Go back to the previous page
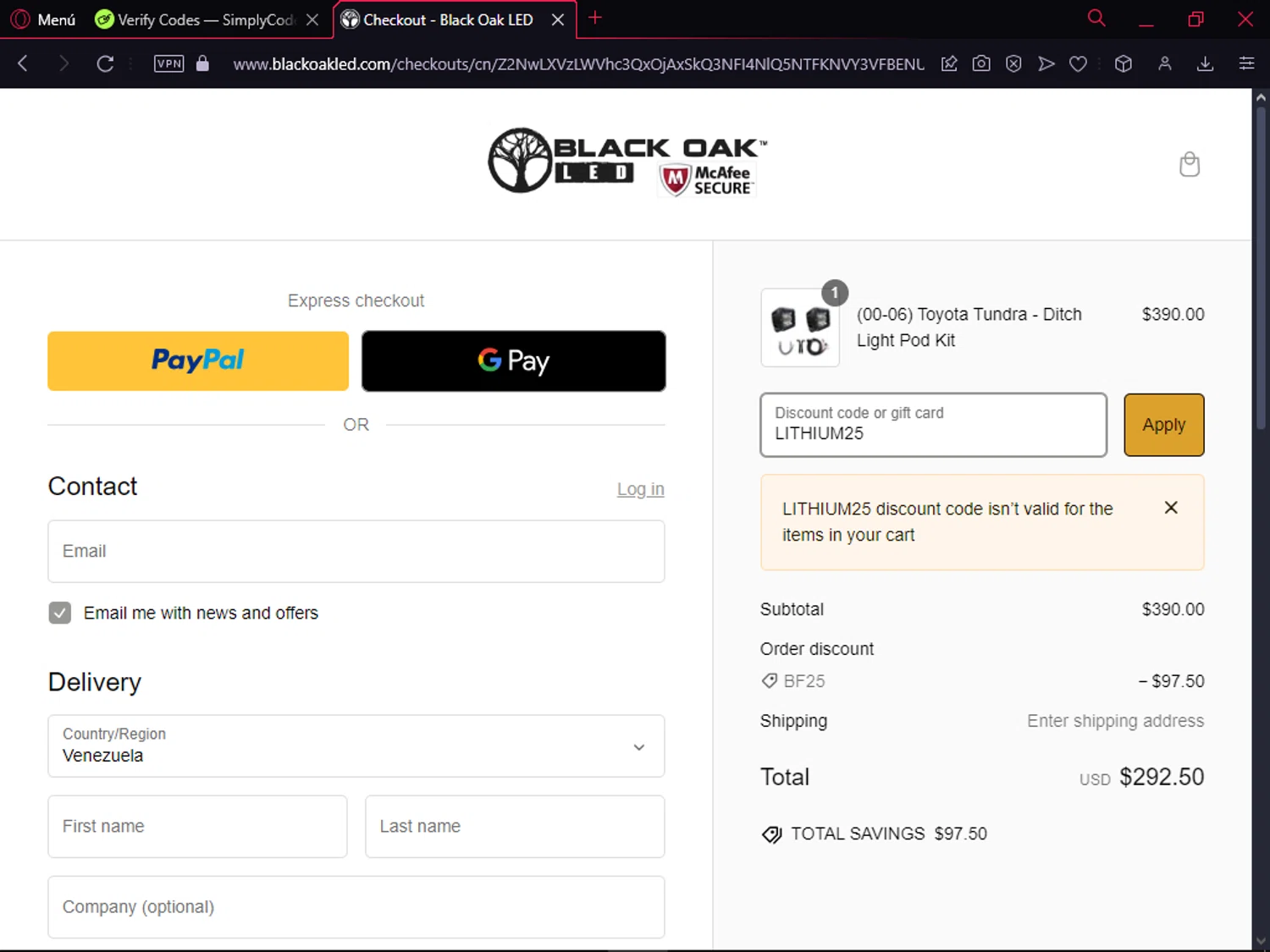The height and width of the screenshot is (952, 1270). coord(23,63)
